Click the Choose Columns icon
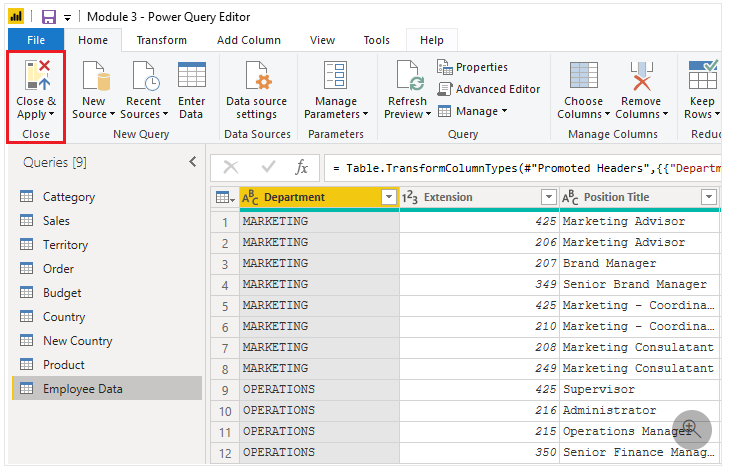The height and width of the screenshot is (471, 730). (x=584, y=75)
